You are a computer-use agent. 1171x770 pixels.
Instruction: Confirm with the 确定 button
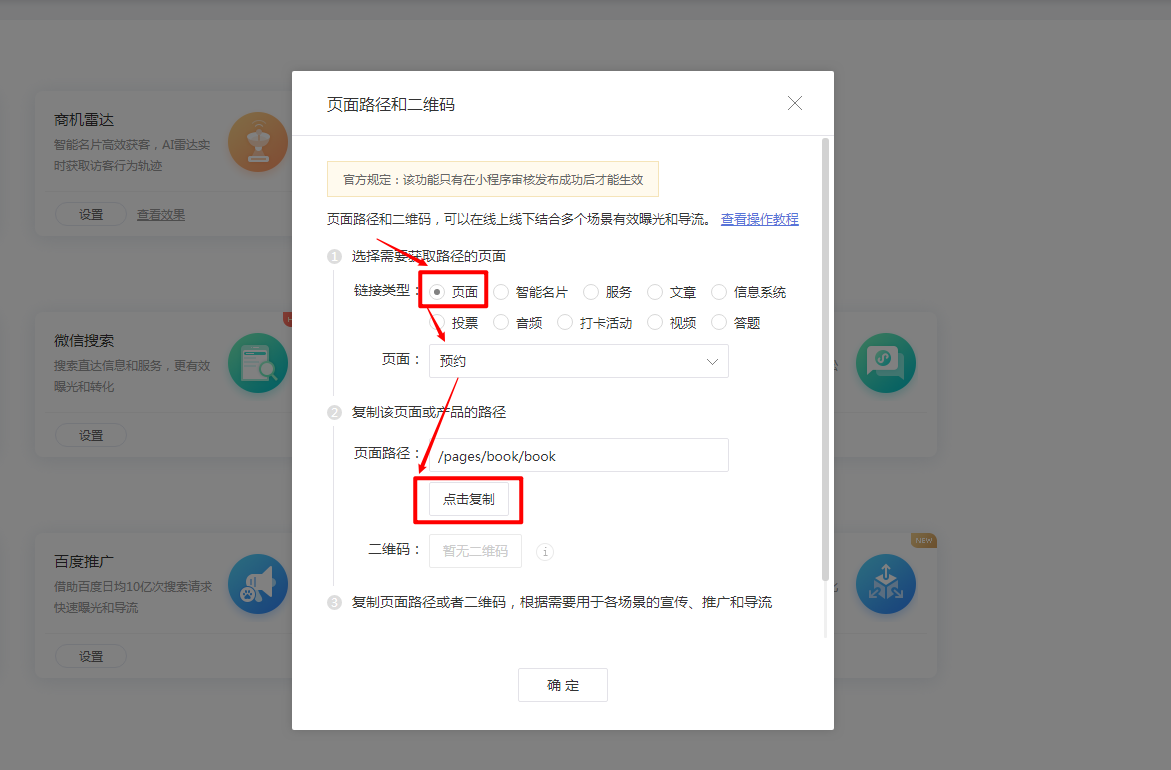pos(562,684)
